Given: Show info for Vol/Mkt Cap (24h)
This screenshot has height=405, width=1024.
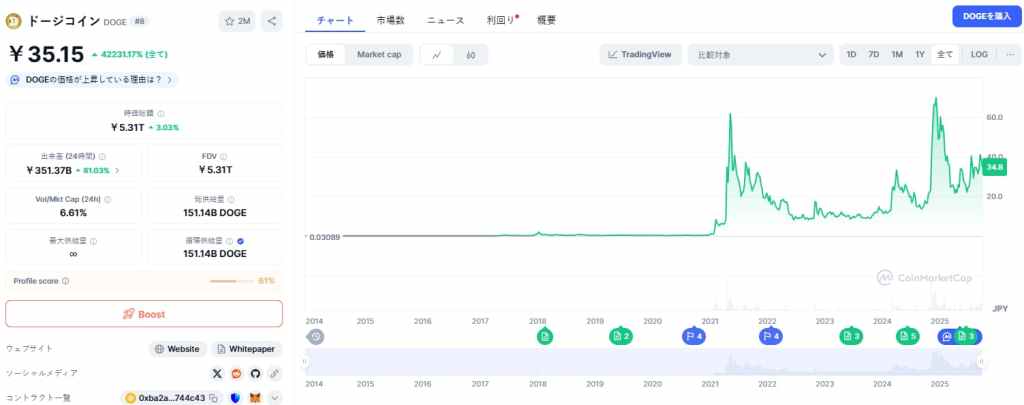Looking at the screenshot, I should pyautogui.click(x=107, y=200).
